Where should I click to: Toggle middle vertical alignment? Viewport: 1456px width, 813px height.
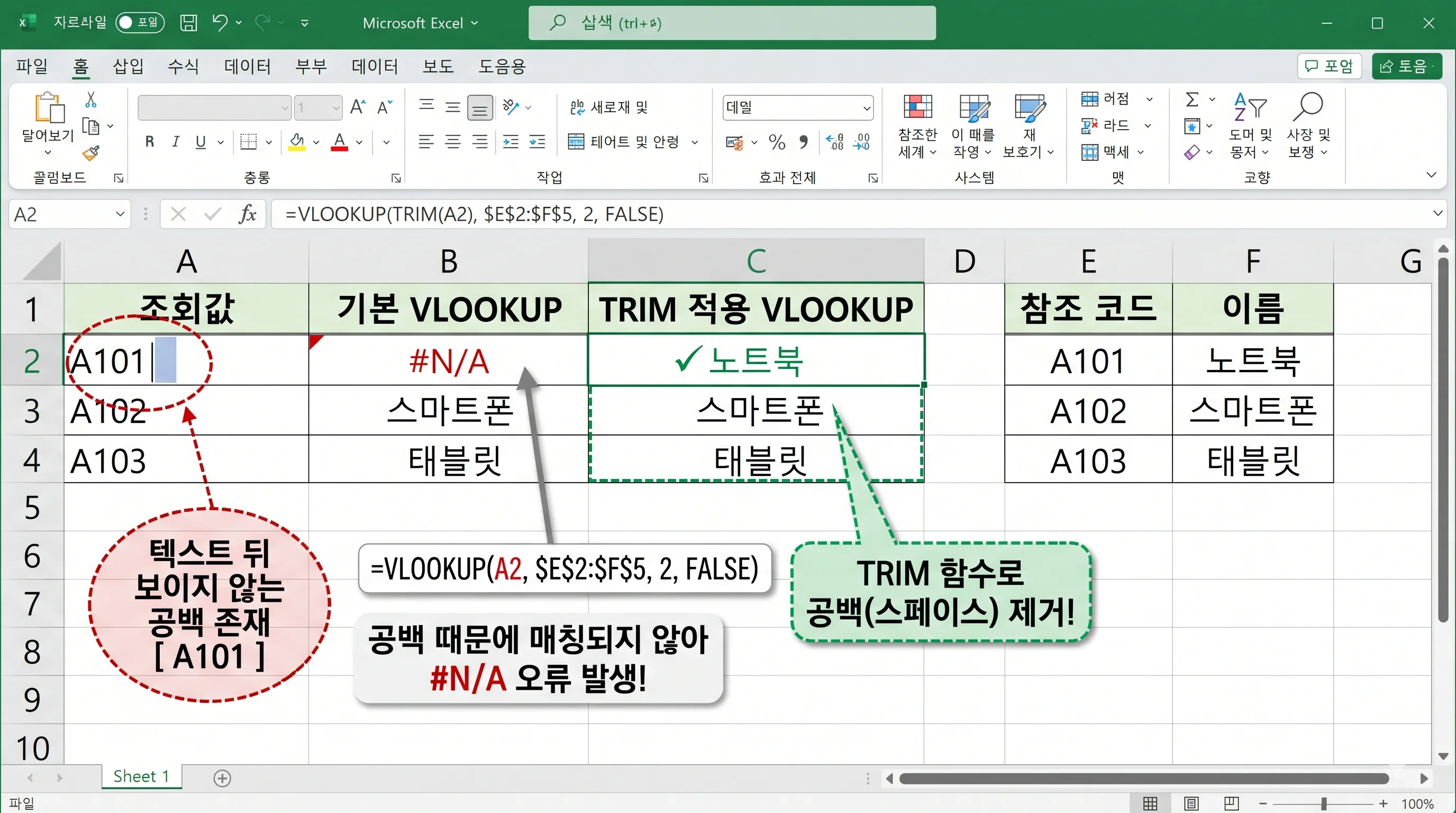453,107
